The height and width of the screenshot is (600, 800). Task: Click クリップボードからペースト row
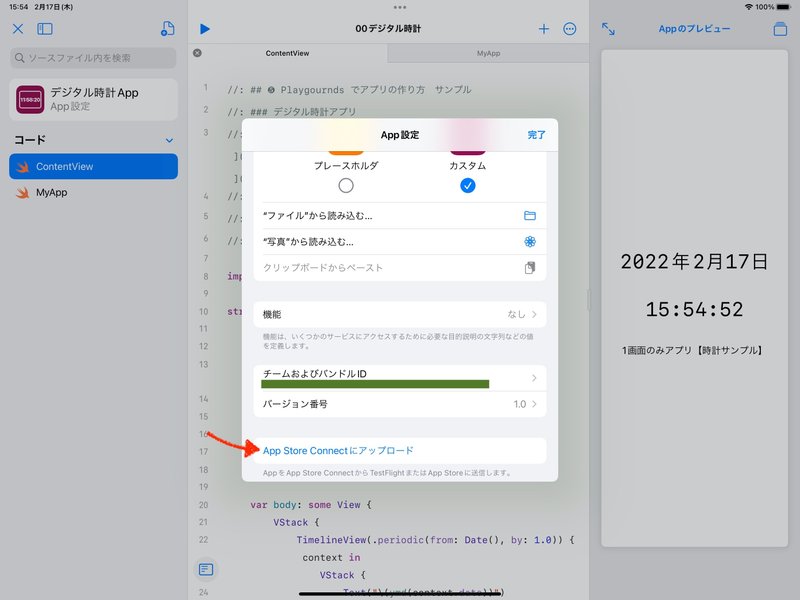pyautogui.click(x=400, y=268)
